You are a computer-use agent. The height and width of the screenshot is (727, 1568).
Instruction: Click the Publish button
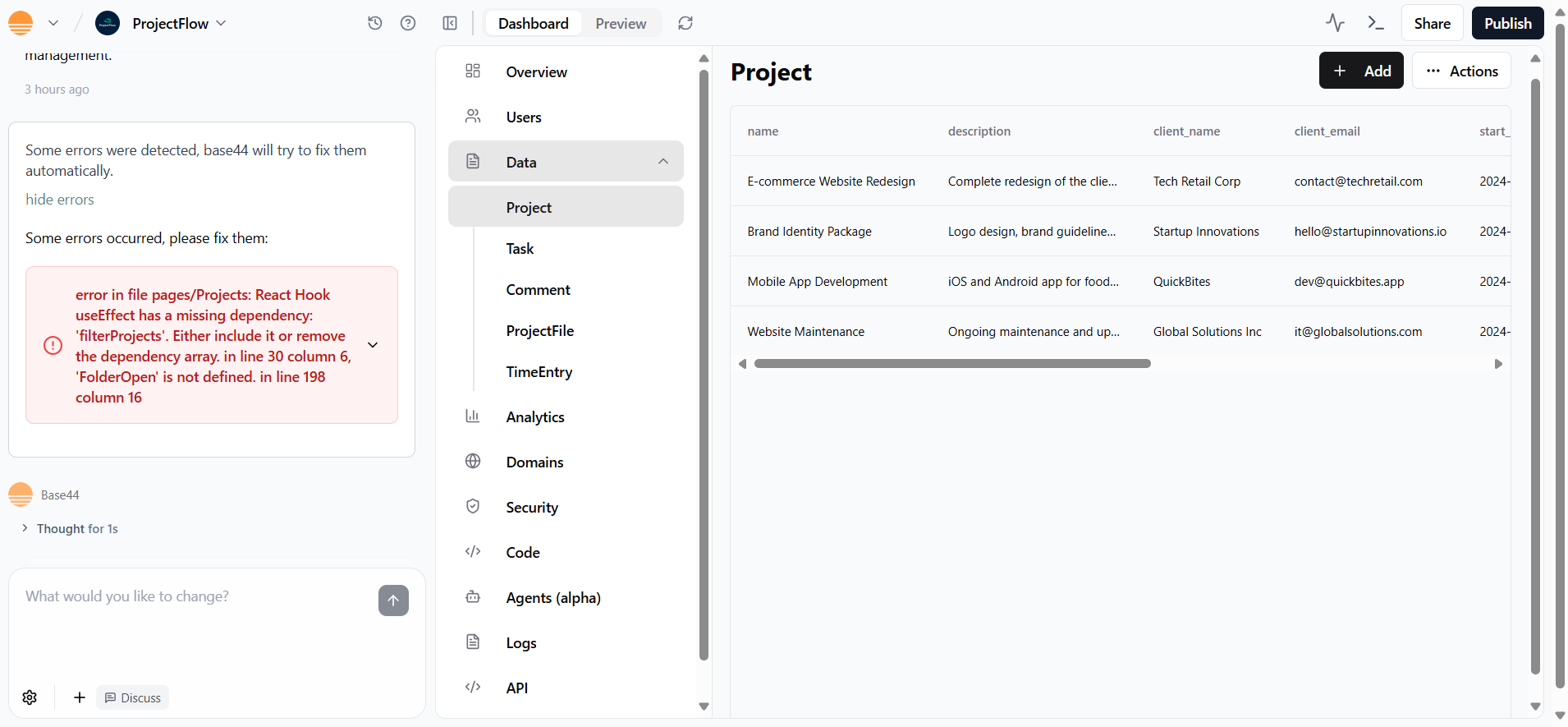(1508, 24)
